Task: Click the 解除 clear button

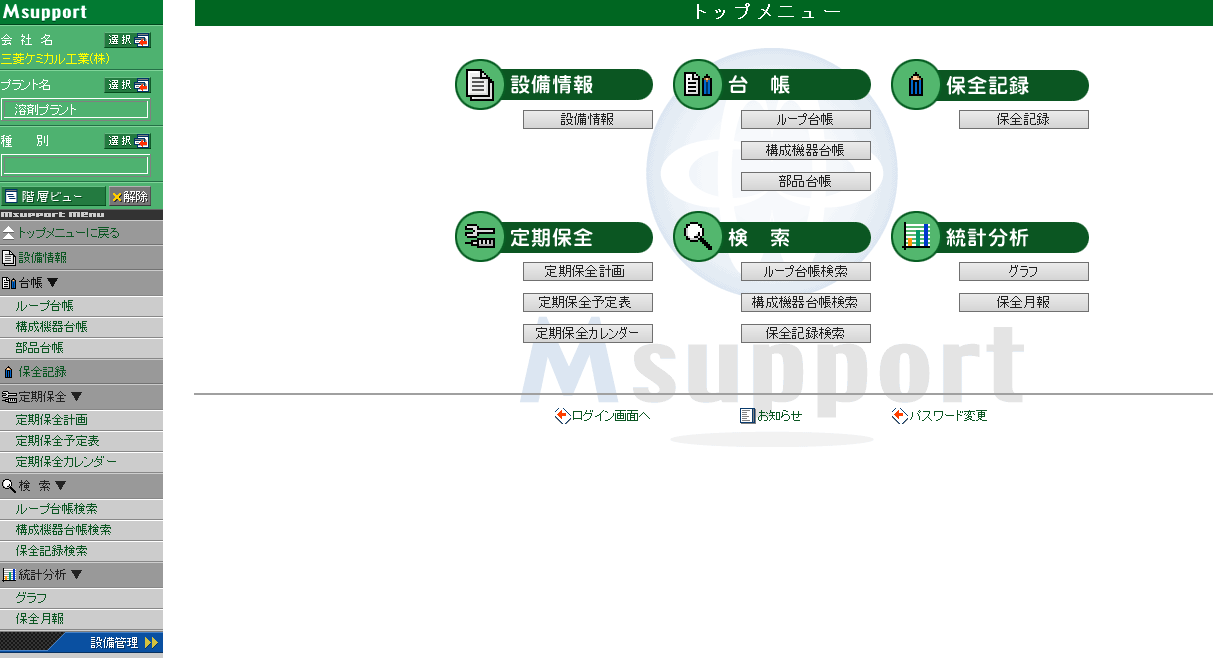Action: click(x=130, y=197)
